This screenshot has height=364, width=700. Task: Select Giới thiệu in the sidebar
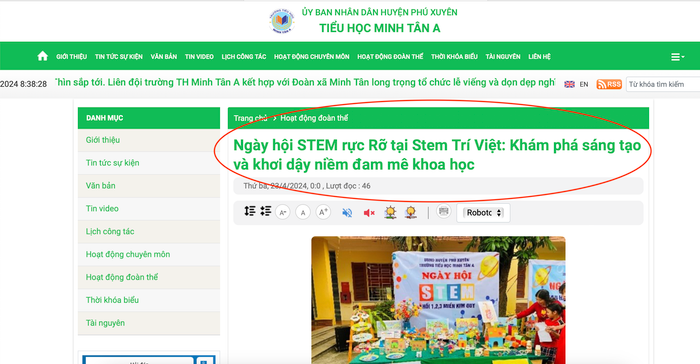point(149,140)
